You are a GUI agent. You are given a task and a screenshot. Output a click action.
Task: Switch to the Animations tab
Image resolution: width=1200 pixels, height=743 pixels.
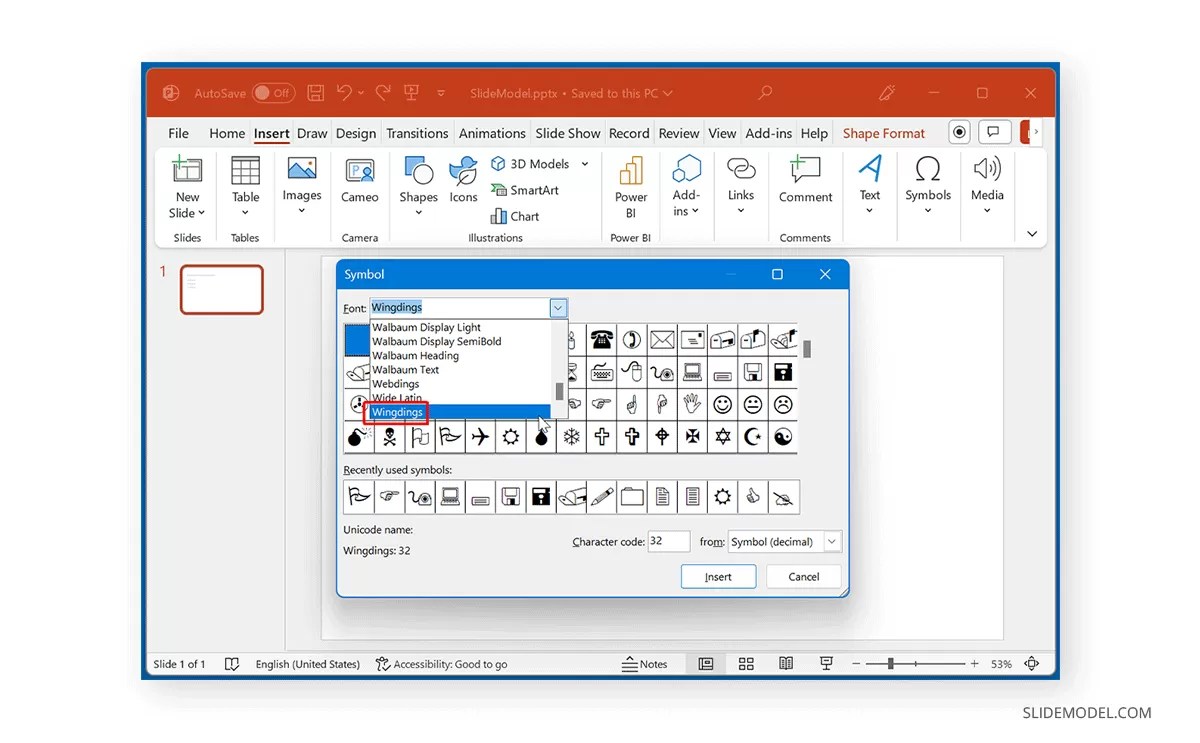click(x=492, y=132)
